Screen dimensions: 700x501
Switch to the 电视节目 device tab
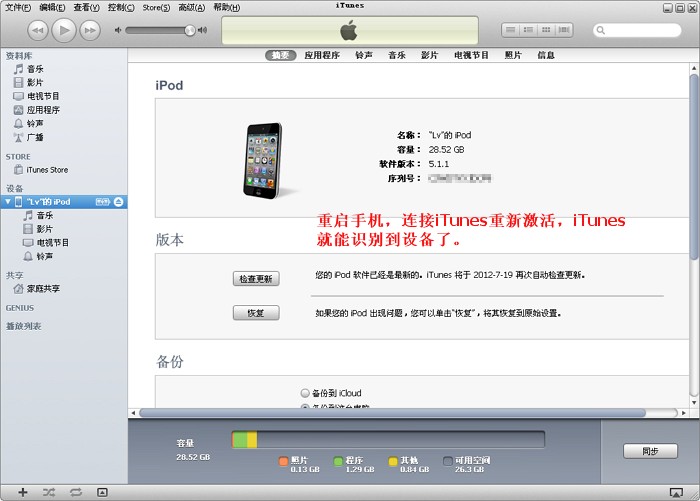point(471,55)
